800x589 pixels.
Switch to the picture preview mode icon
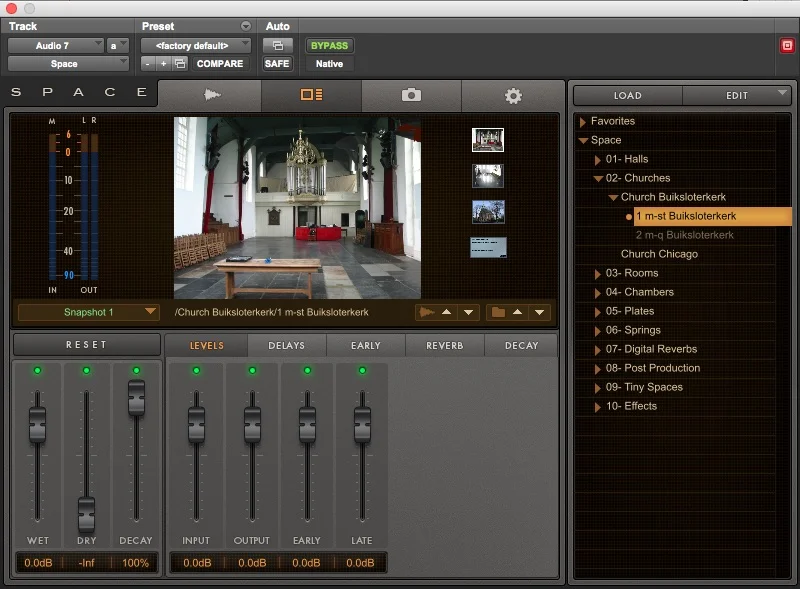coord(311,95)
